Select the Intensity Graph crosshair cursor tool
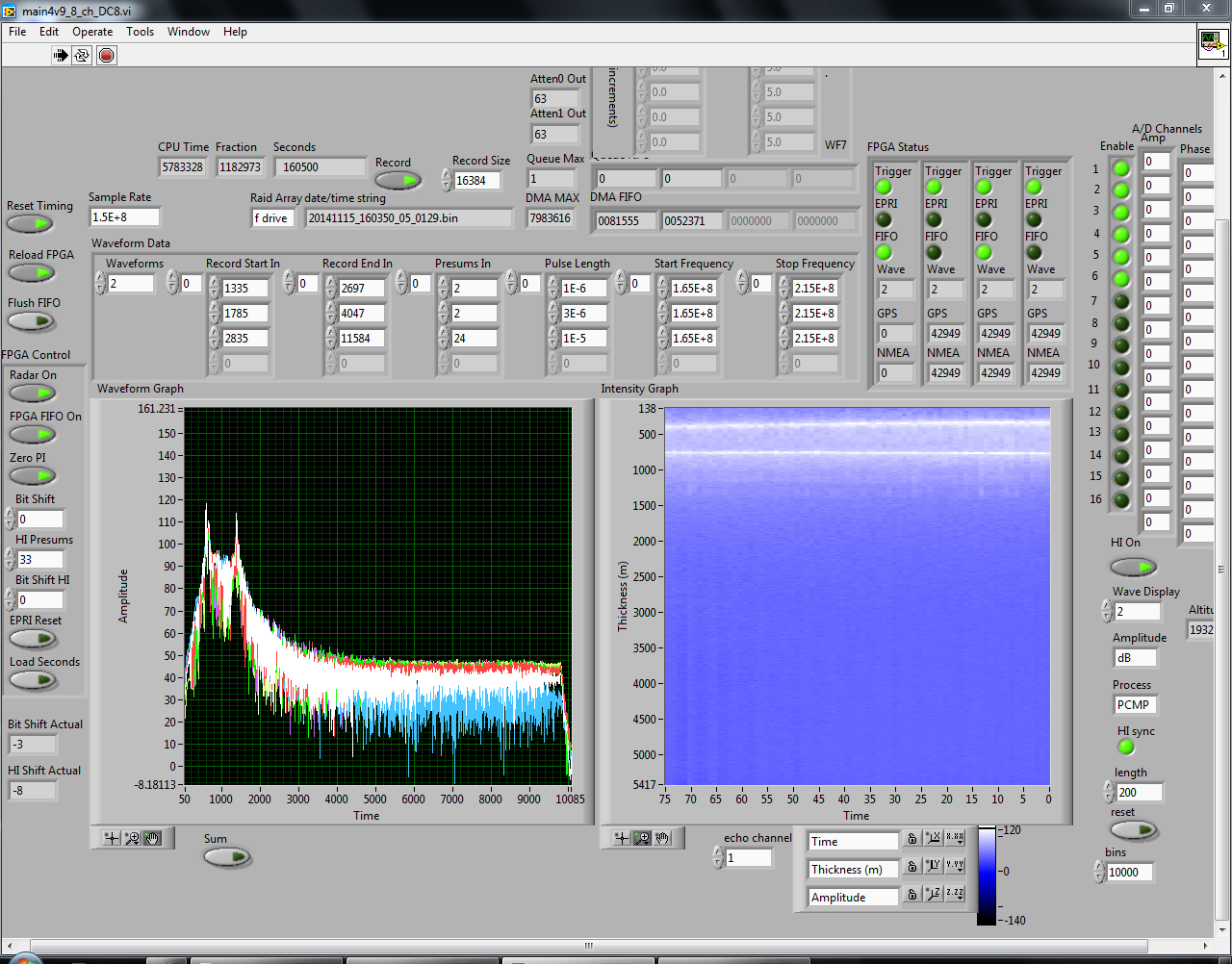The width and height of the screenshot is (1232, 964). coord(622,838)
